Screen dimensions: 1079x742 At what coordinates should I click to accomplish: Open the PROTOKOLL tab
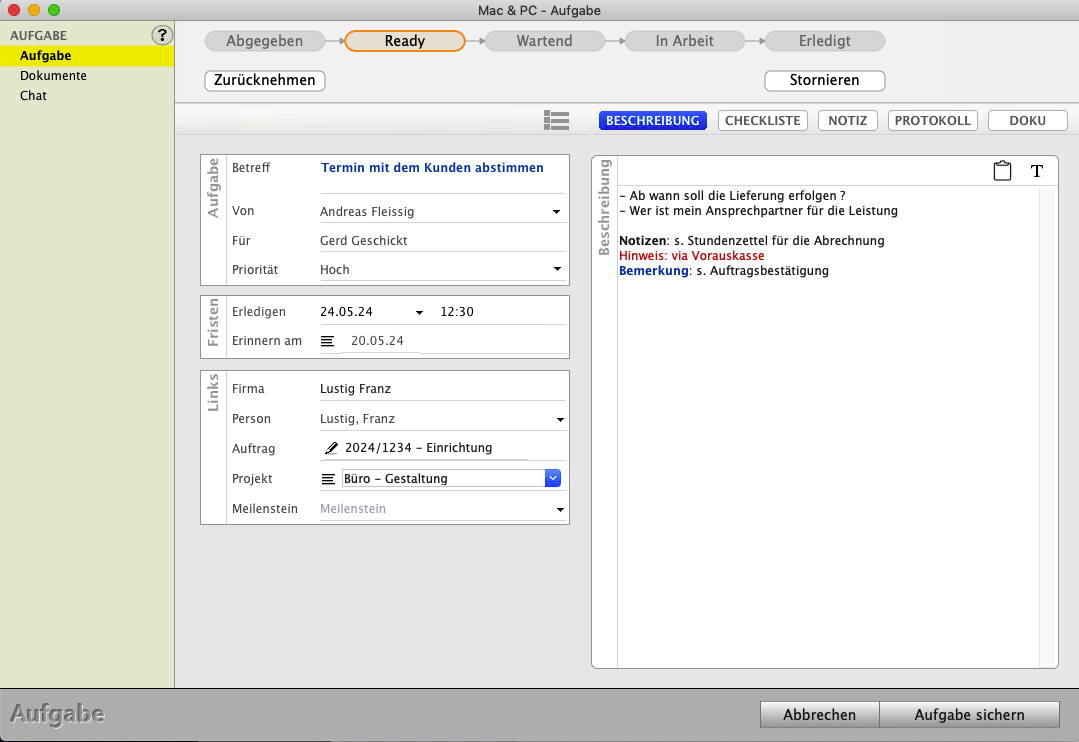(932, 120)
